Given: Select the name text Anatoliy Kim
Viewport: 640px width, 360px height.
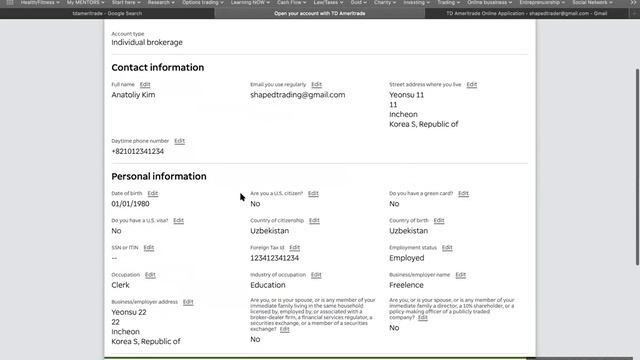Looking at the screenshot, I should point(133,95).
